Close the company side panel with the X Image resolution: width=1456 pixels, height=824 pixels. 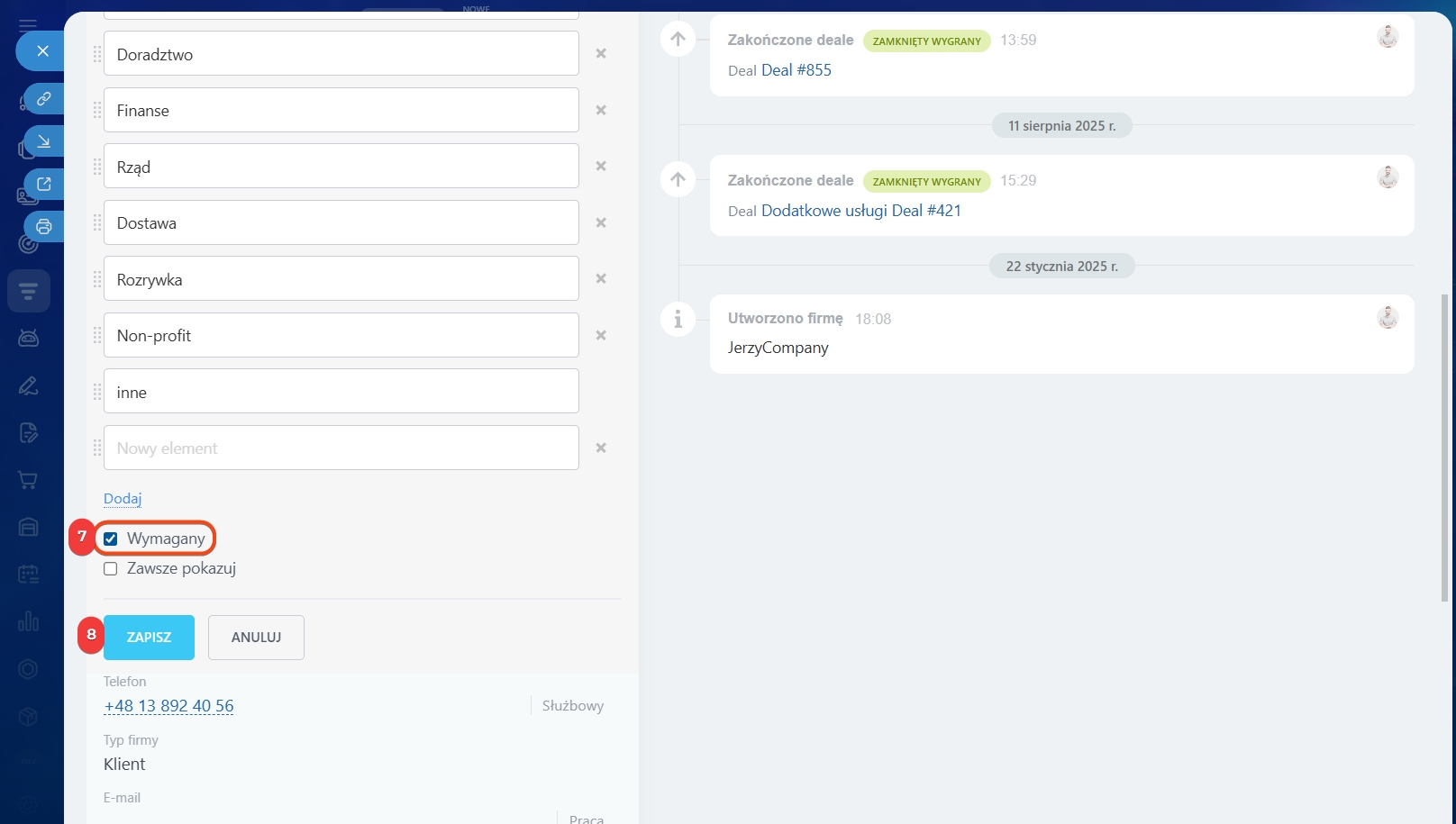click(x=42, y=50)
